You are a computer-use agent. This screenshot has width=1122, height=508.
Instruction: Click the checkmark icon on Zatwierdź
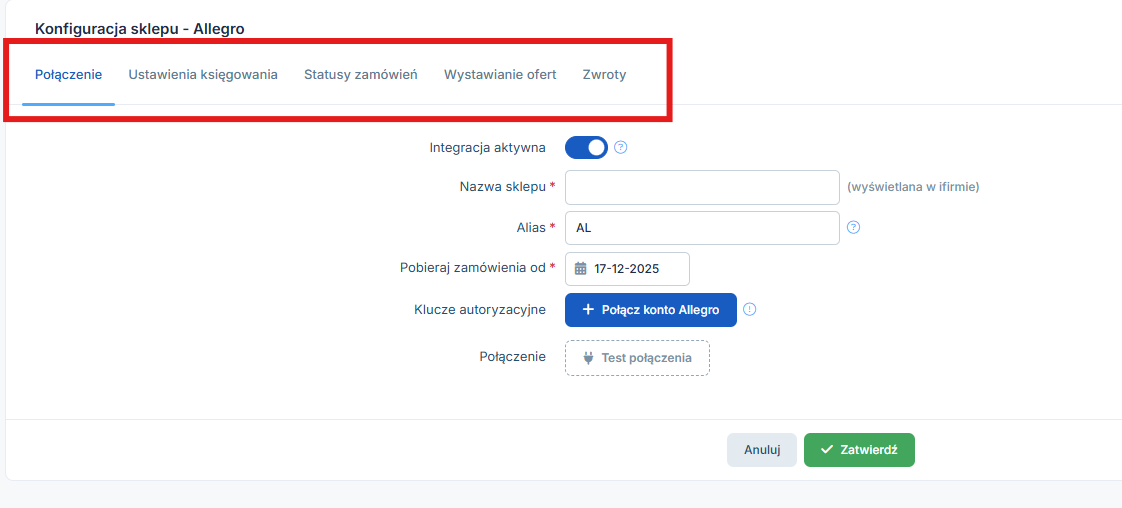pos(827,450)
